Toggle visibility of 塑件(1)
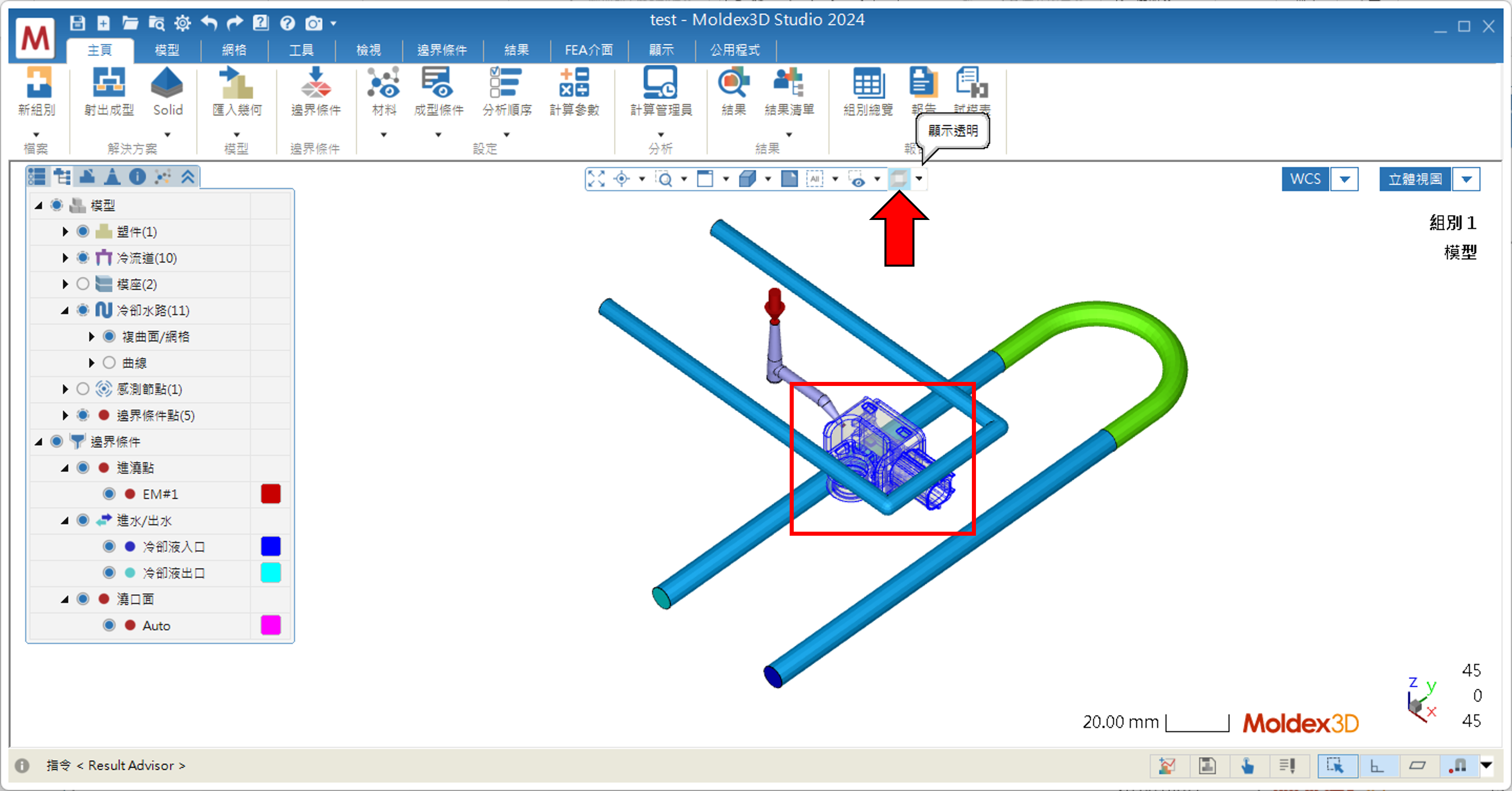 click(x=83, y=231)
